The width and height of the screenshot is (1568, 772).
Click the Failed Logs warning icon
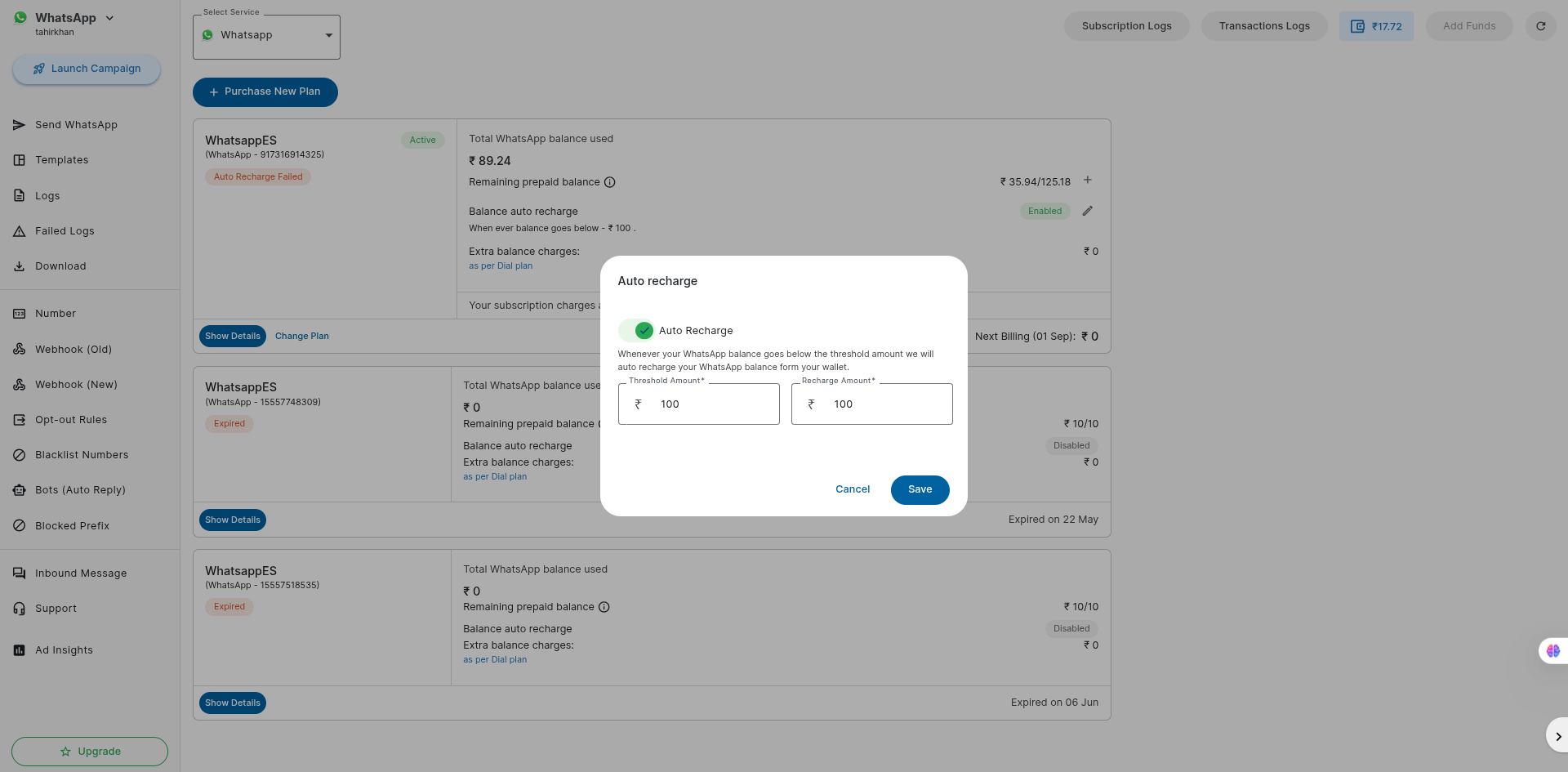19,231
